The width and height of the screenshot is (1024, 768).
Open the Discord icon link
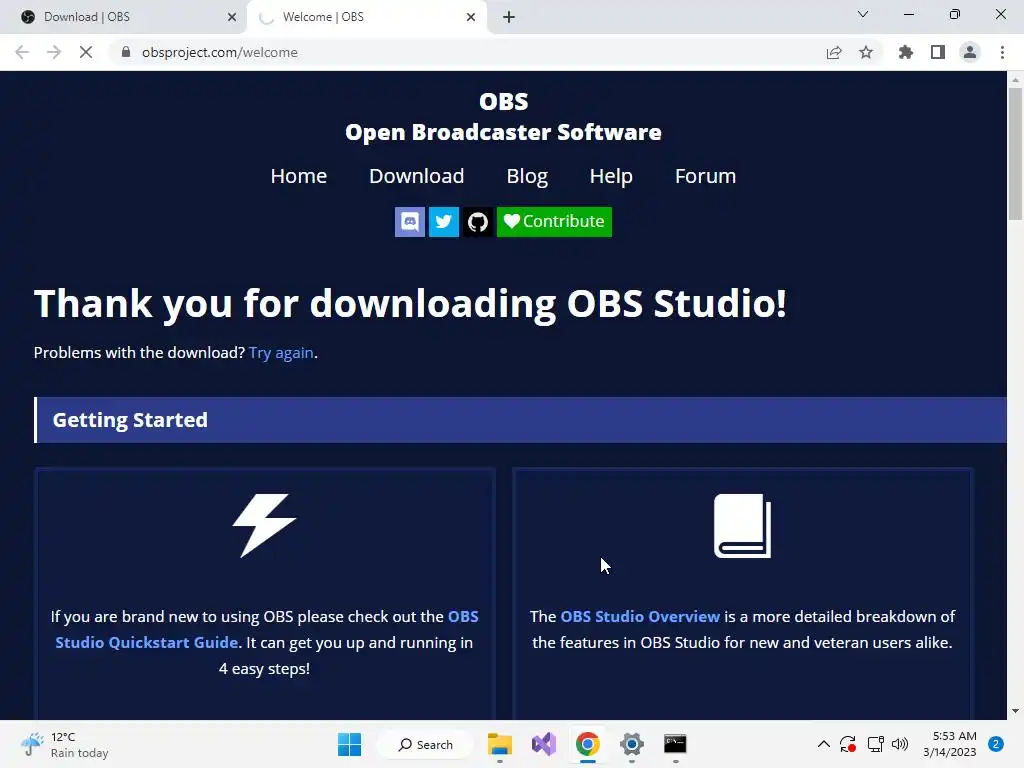click(409, 221)
